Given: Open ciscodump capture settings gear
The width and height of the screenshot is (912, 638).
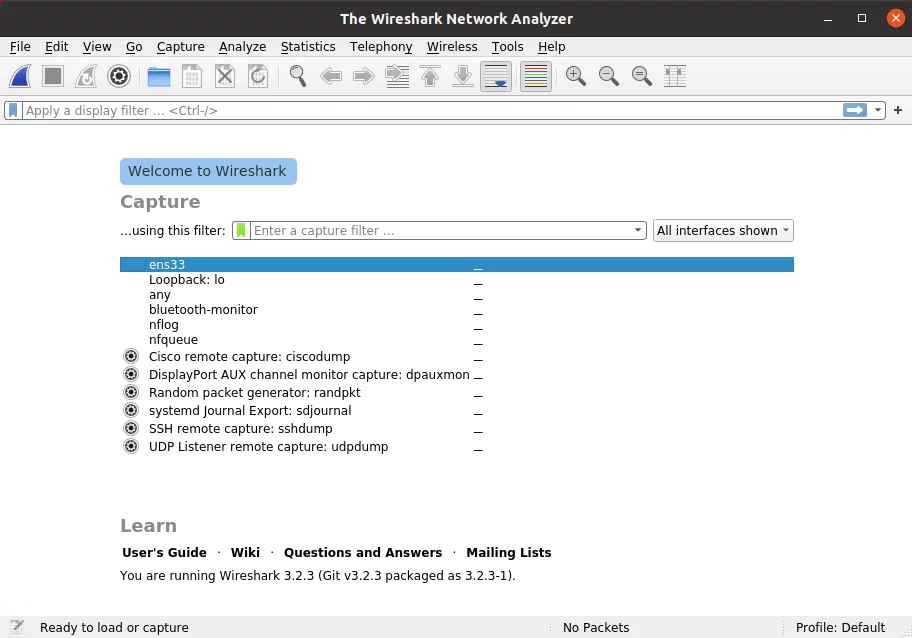Looking at the screenshot, I should [x=131, y=357].
